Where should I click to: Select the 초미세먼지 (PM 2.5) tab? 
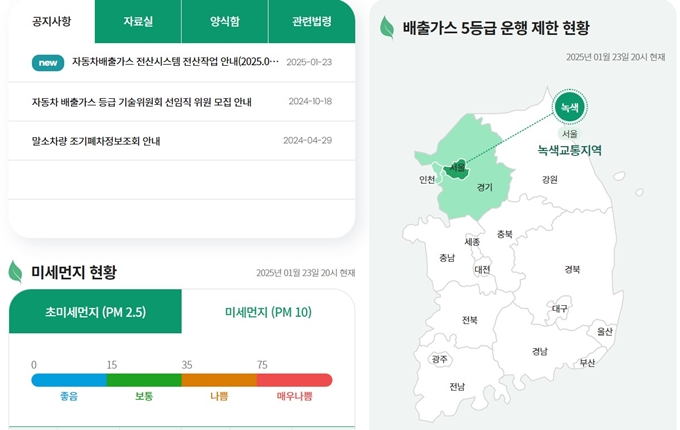point(95,312)
